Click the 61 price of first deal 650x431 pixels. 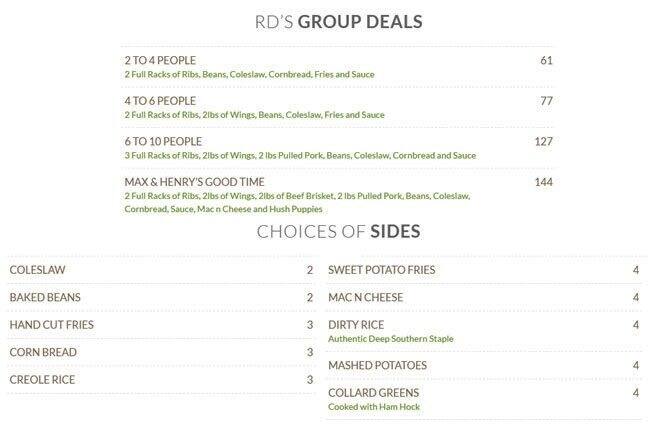pos(546,60)
